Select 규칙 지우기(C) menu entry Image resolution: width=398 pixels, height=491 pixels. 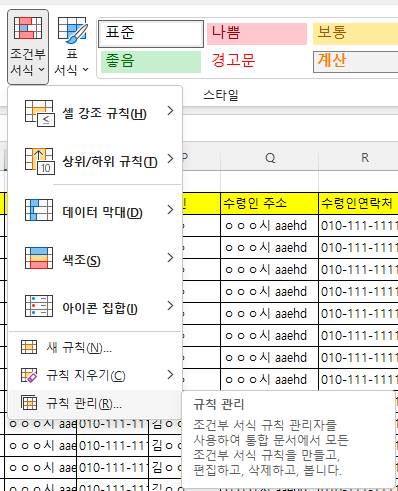(x=95, y=375)
